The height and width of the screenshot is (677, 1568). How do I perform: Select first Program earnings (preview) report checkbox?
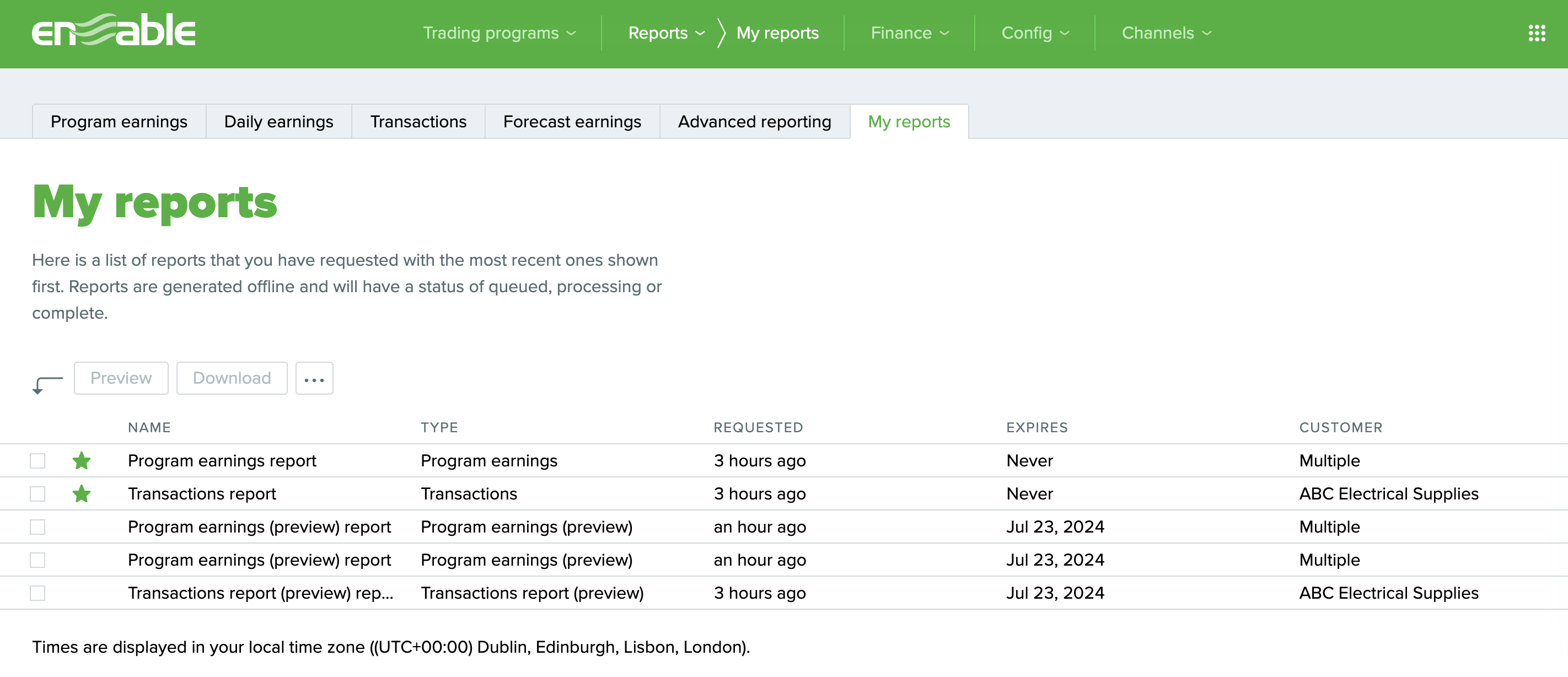(37, 526)
